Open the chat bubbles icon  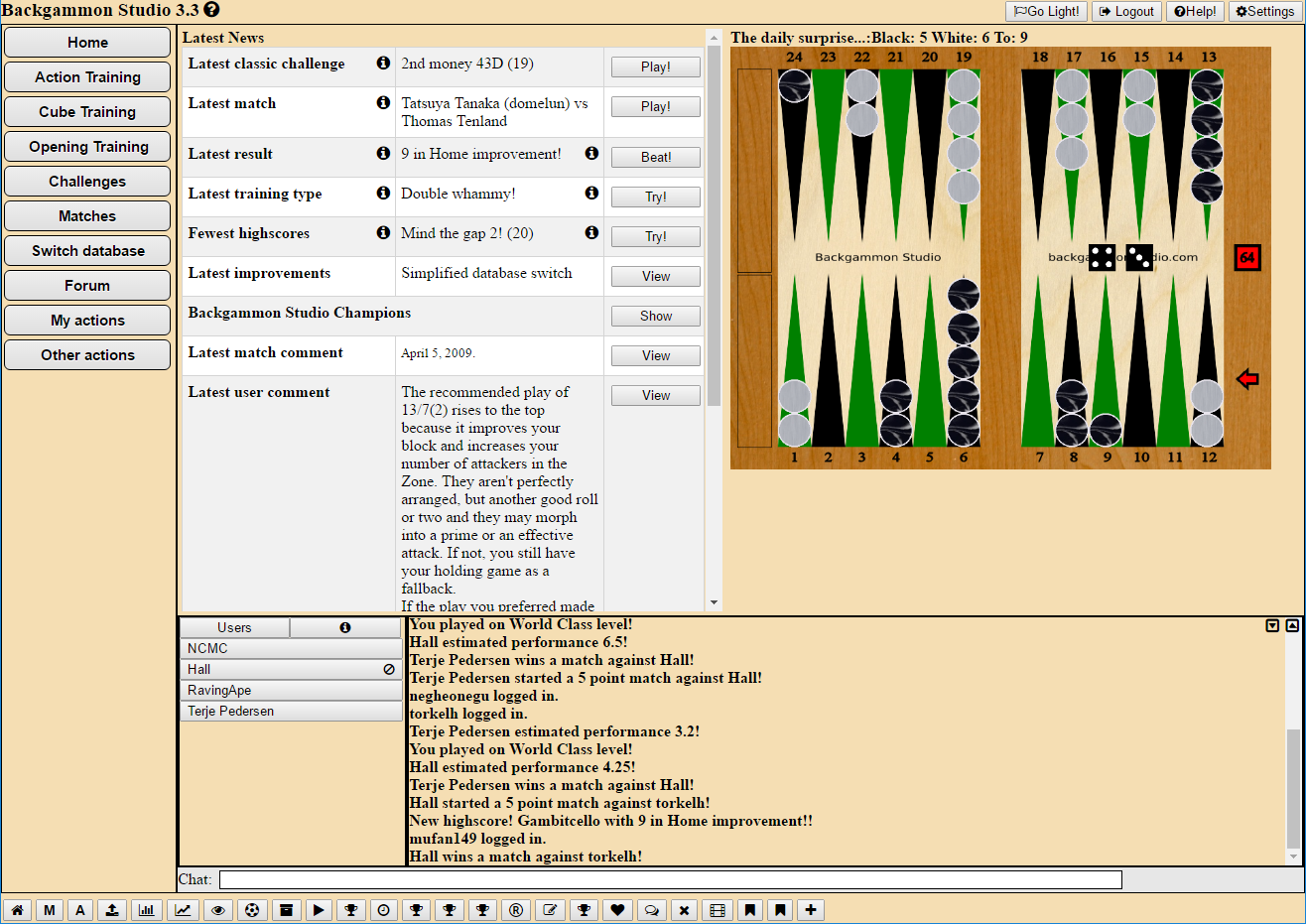click(x=651, y=909)
